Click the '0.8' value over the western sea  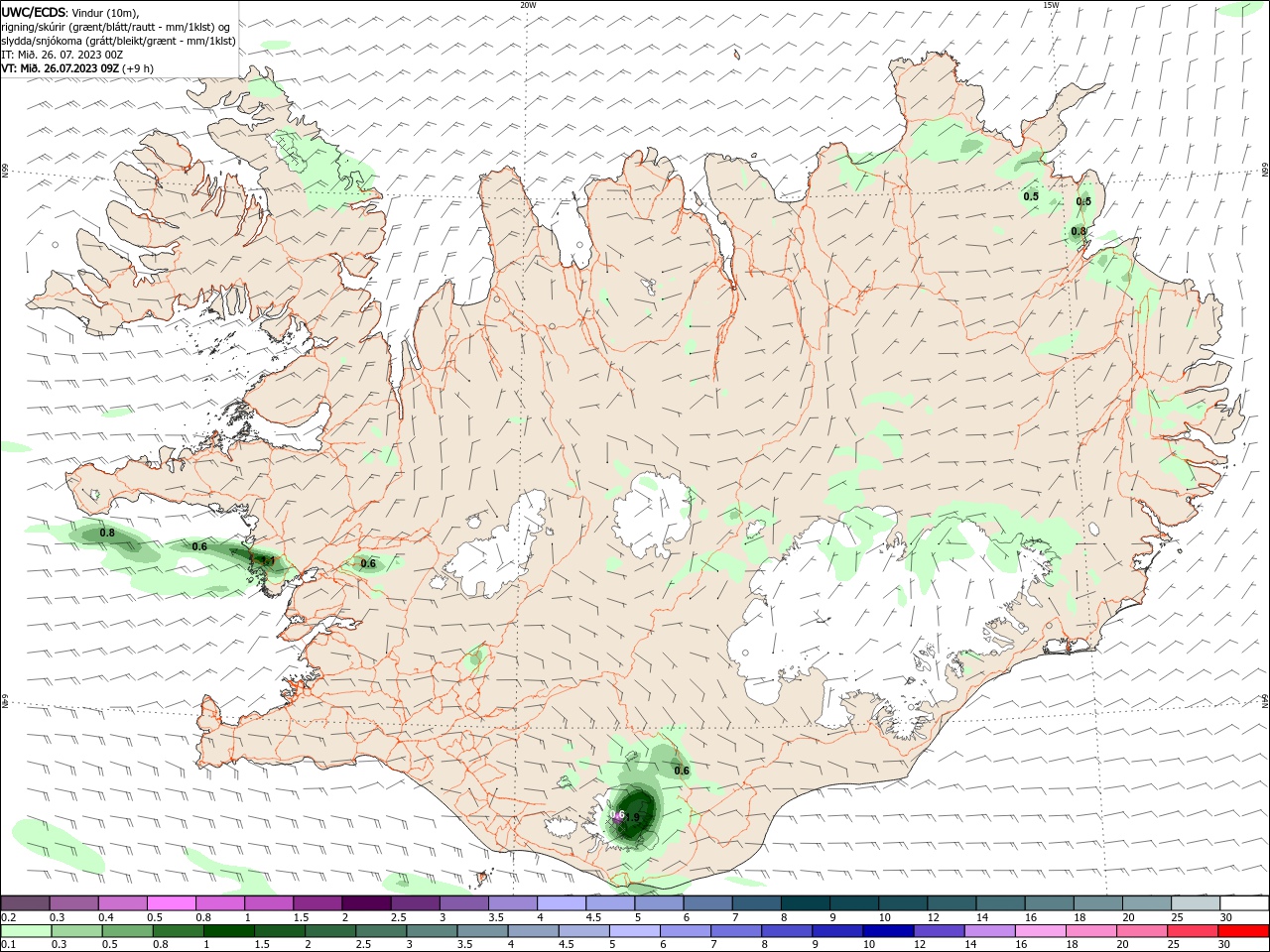pos(107,534)
